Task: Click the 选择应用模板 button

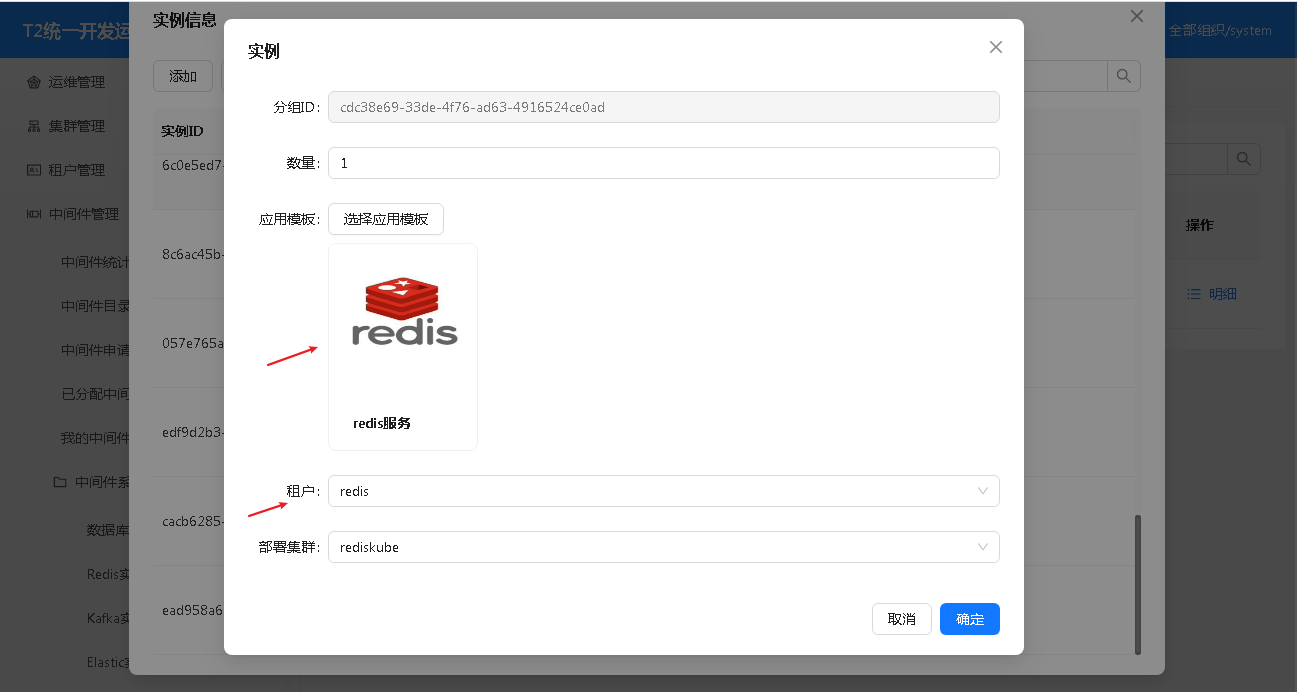Action: 386,219
